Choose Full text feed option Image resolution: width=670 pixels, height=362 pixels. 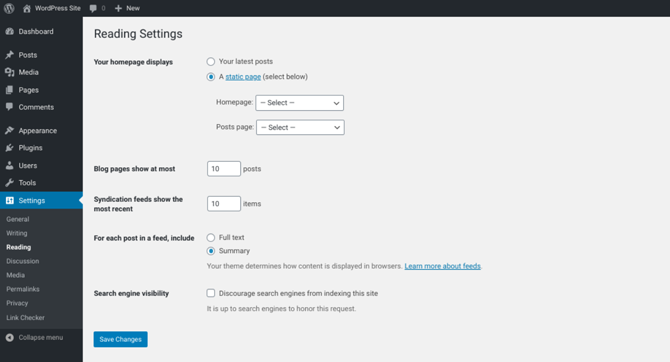click(211, 238)
